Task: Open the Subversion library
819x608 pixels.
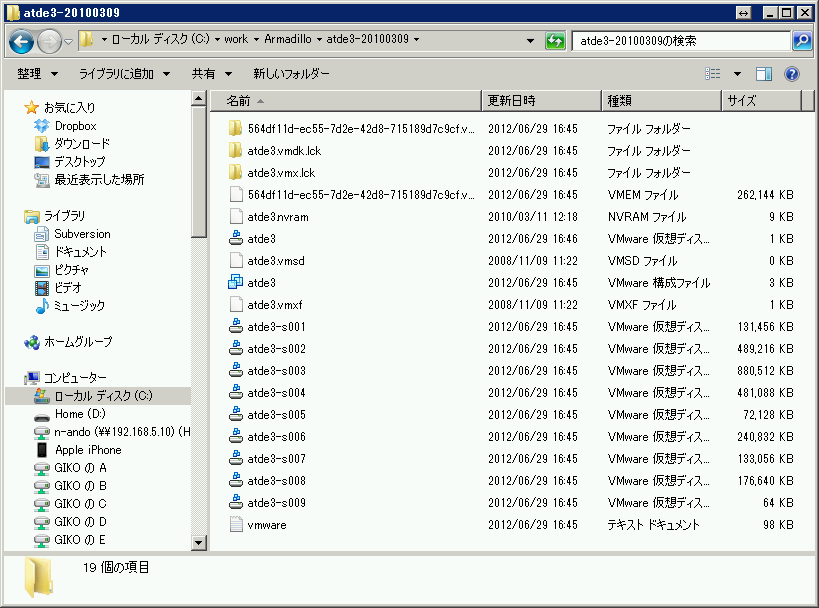Action: pyautogui.click(x=72, y=234)
